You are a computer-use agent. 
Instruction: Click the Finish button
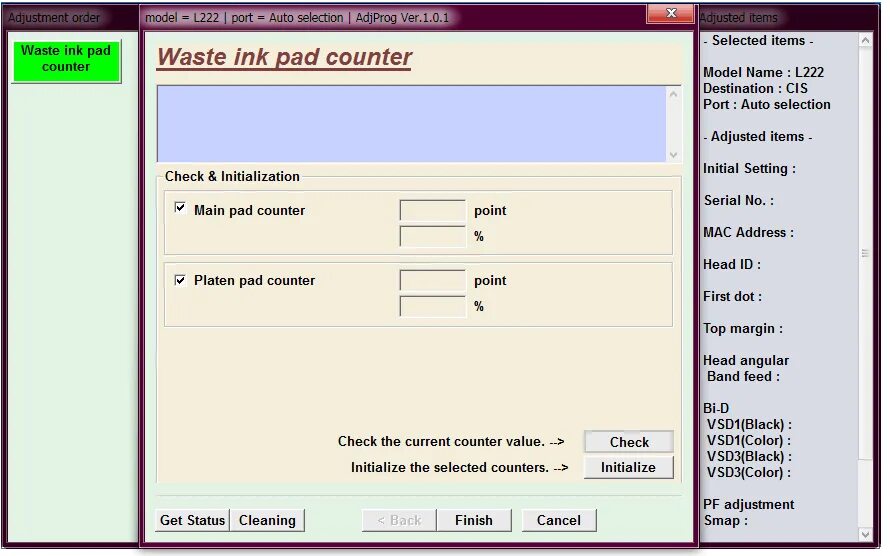(x=473, y=520)
